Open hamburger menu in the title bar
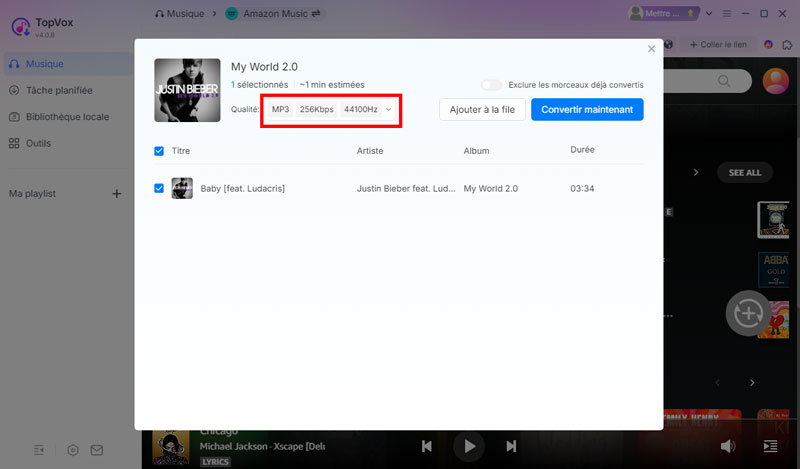Image resolution: width=800 pixels, height=469 pixels. coord(727,14)
